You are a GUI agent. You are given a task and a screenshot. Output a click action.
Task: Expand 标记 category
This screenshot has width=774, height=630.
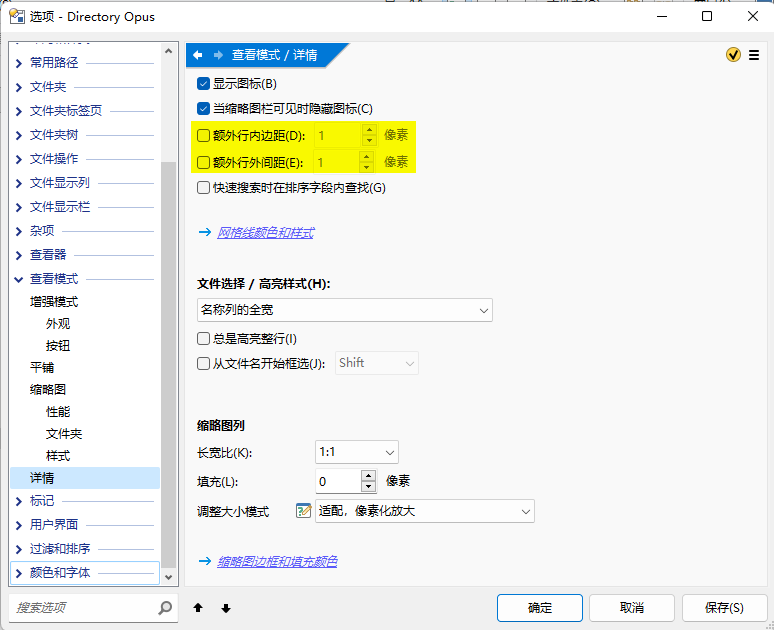[x=19, y=501]
